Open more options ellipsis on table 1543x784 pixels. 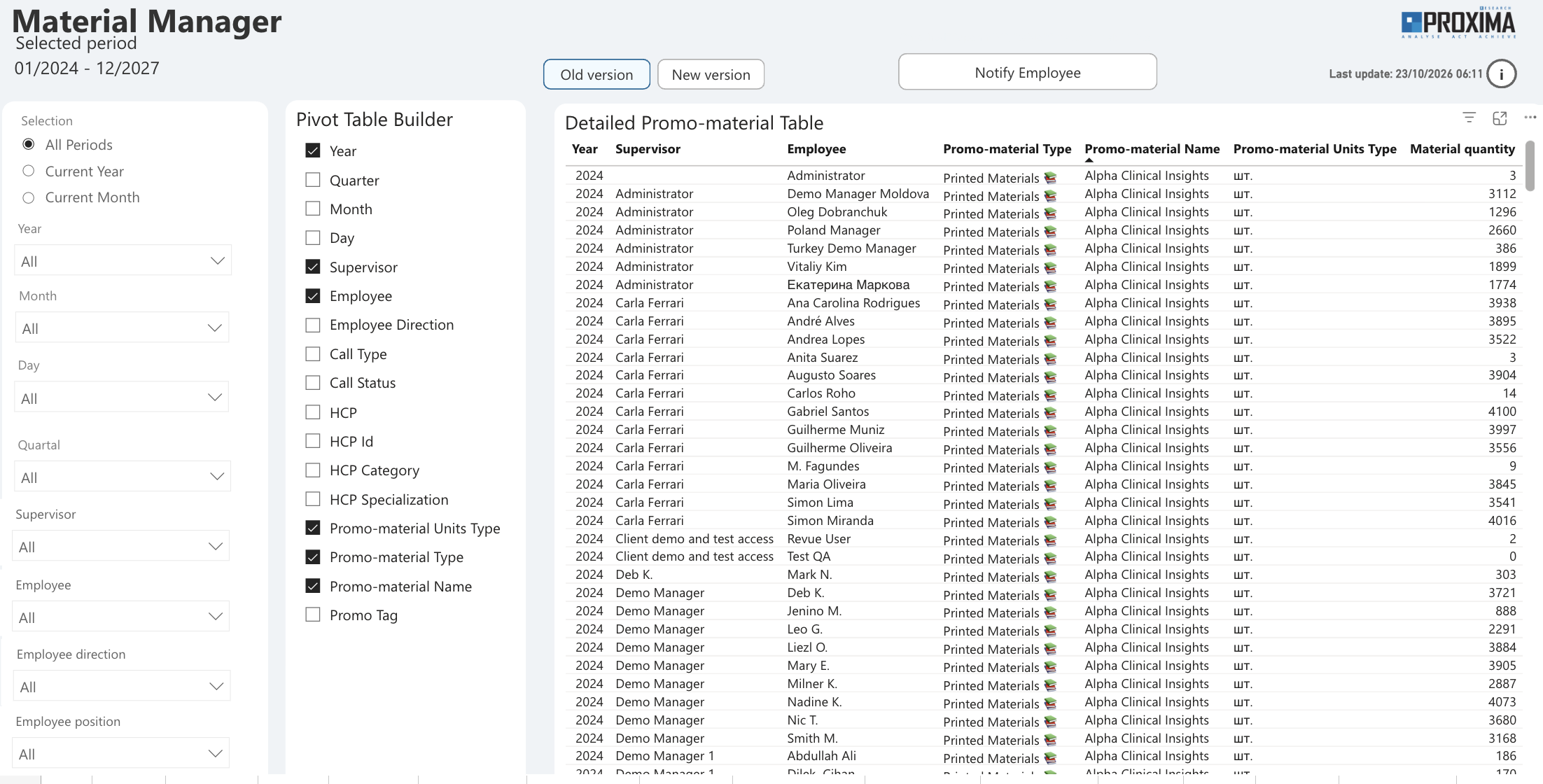click(x=1530, y=118)
